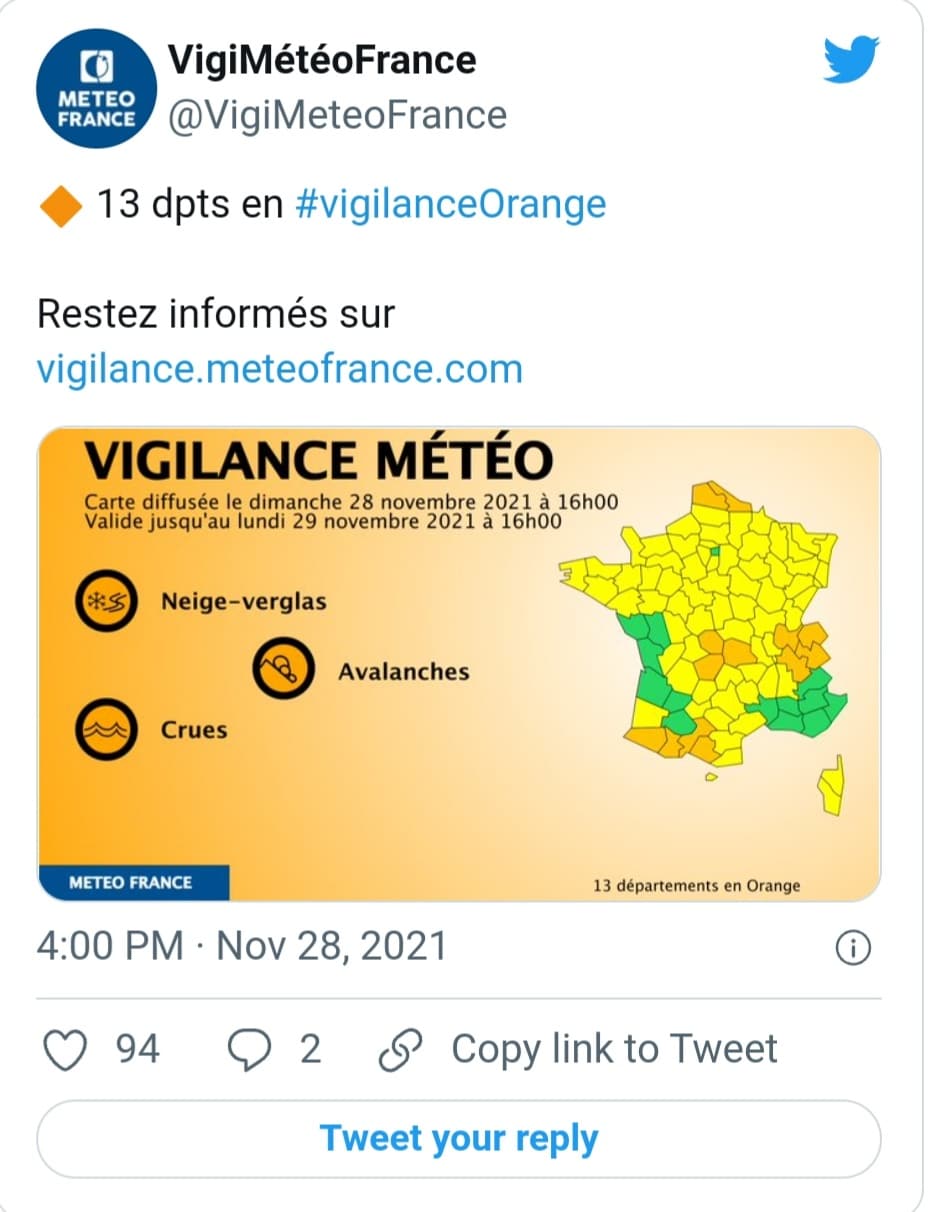Click the VigiMétéoFrance display name

(x=322, y=60)
